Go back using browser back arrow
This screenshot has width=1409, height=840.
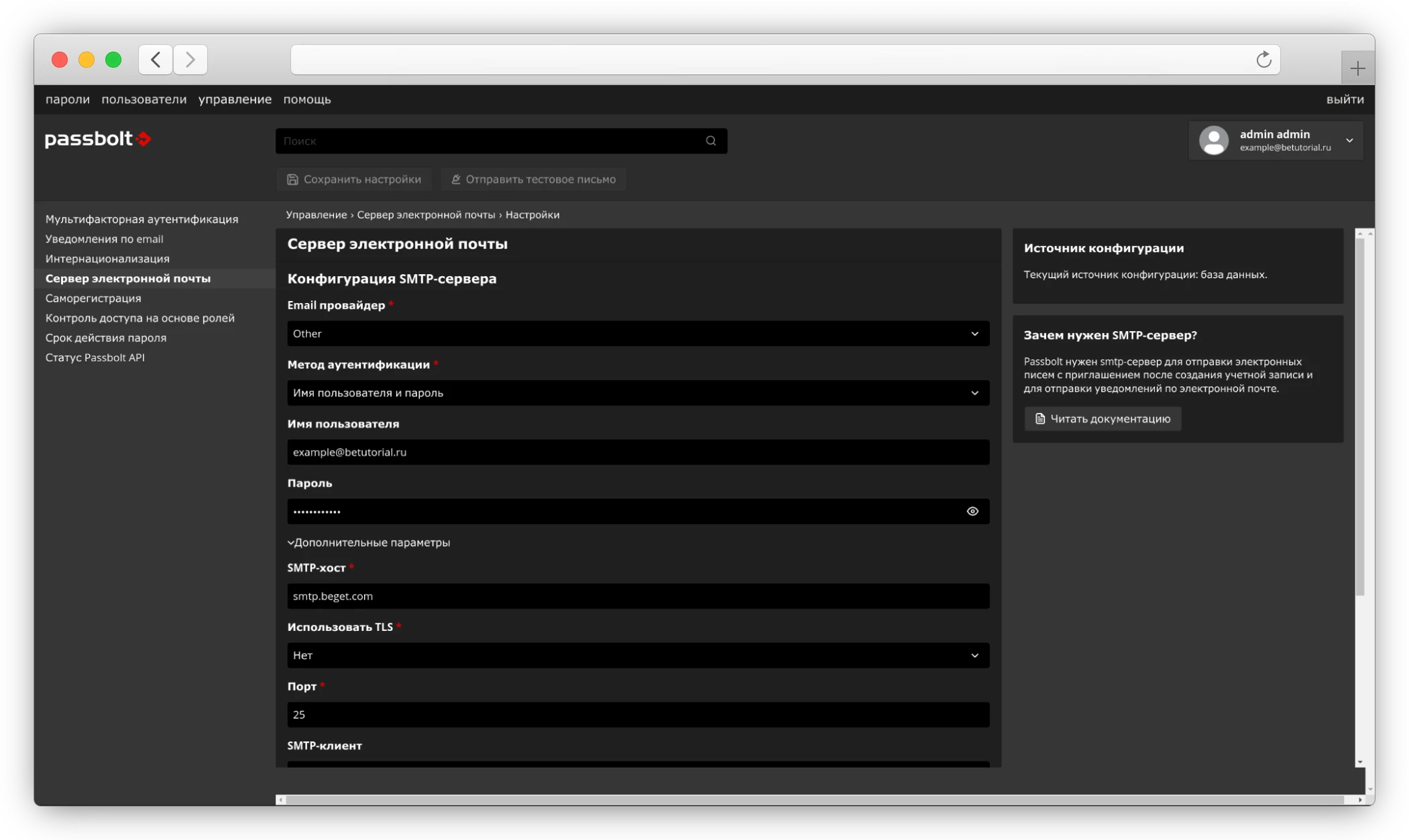pos(156,60)
